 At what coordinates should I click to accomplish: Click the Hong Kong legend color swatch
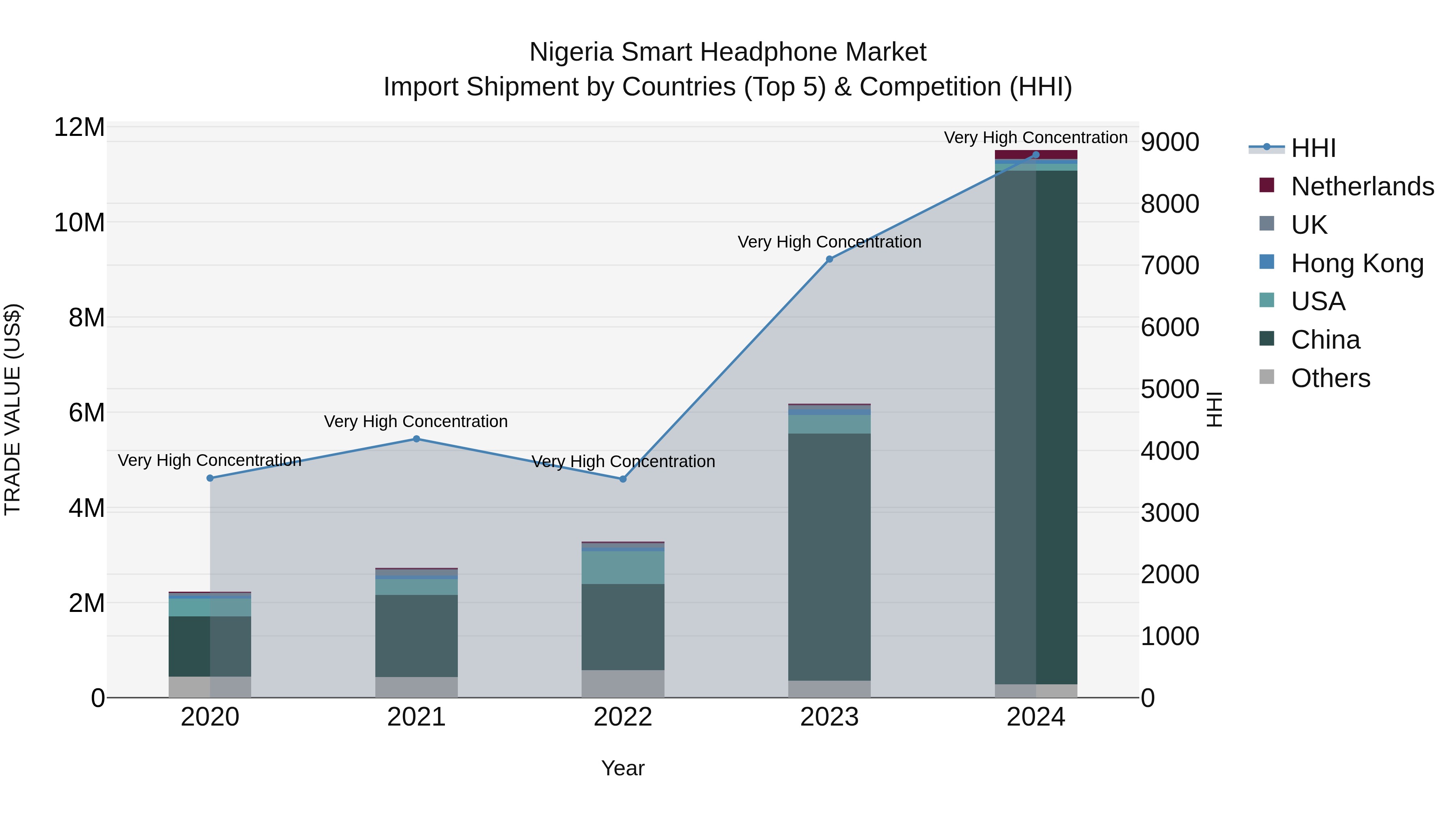[1267, 262]
